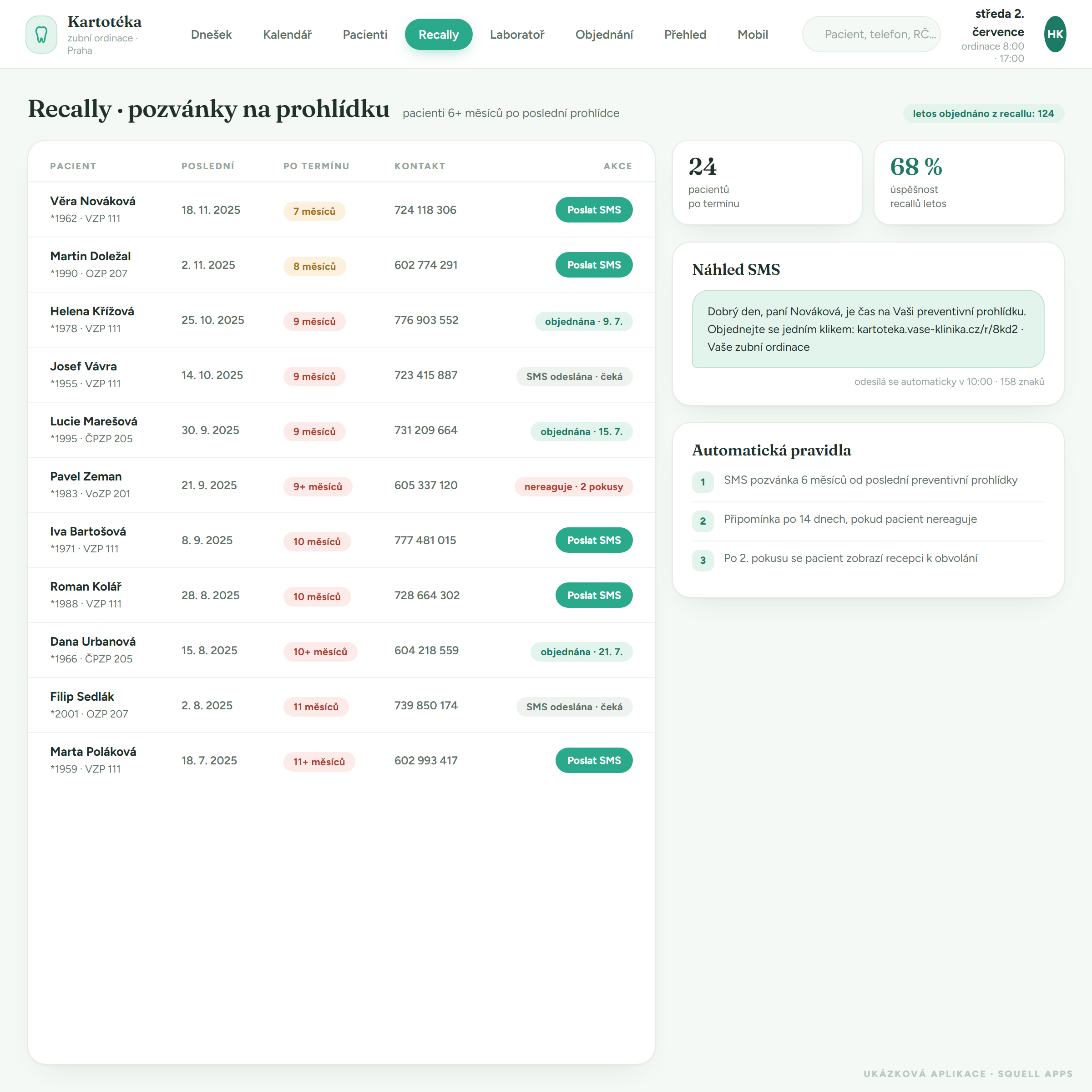
Task: Select rule 2 Připomínka po 14 dnech
Action: pyautogui.click(x=868, y=520)
